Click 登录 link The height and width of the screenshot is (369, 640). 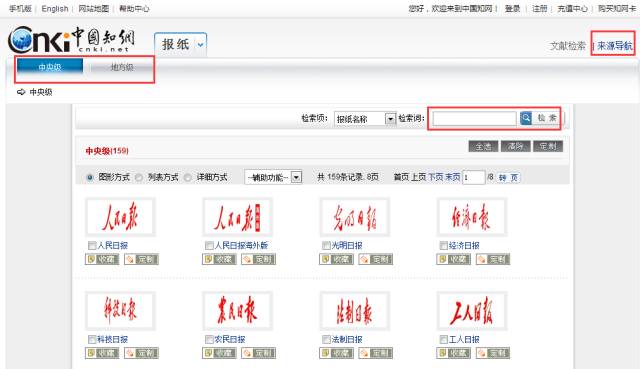512,9
